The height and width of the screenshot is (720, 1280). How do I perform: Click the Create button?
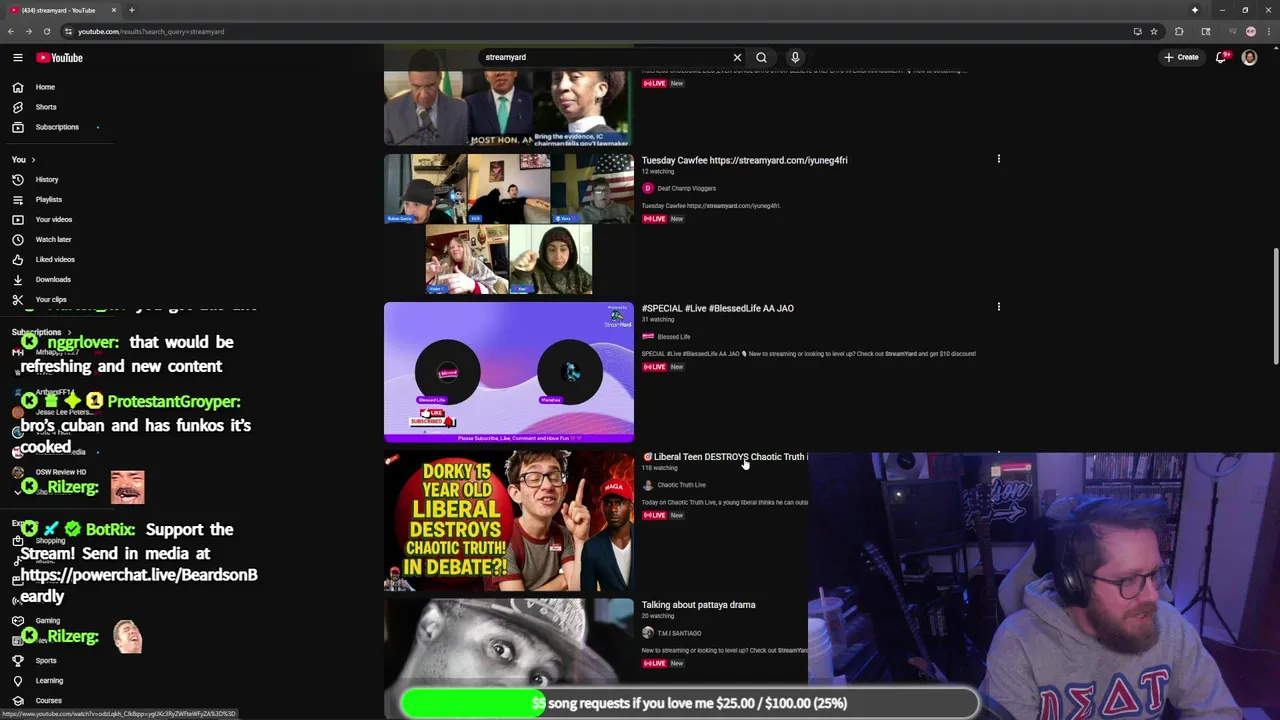[1181, 57]
